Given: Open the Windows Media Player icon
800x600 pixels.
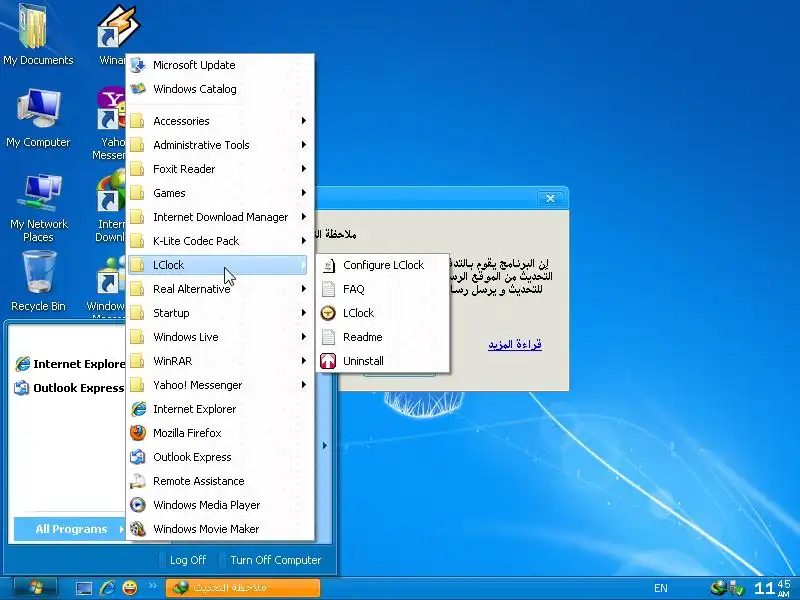Looking at the screenshot, I should [137, 505].
